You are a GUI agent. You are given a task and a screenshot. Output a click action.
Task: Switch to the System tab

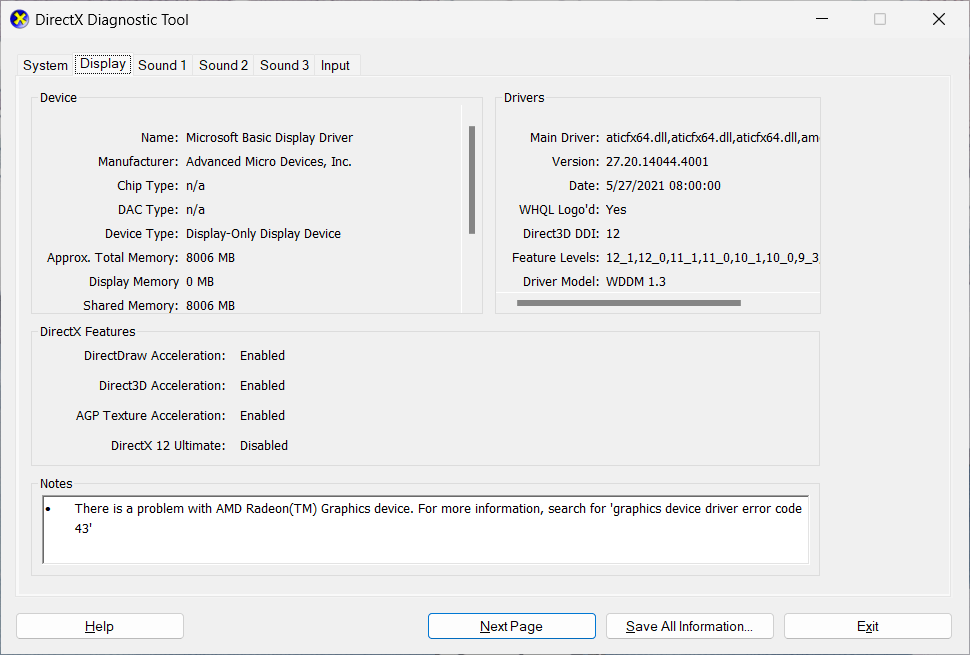coord(45,66)
